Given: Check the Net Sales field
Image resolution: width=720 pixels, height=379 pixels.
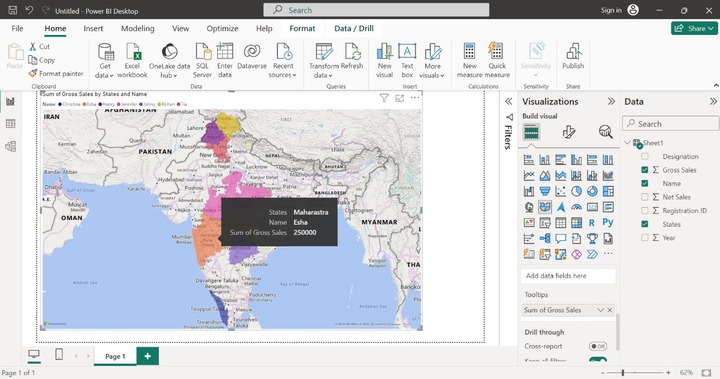Looking at the screenshot, I should (645, 197).
